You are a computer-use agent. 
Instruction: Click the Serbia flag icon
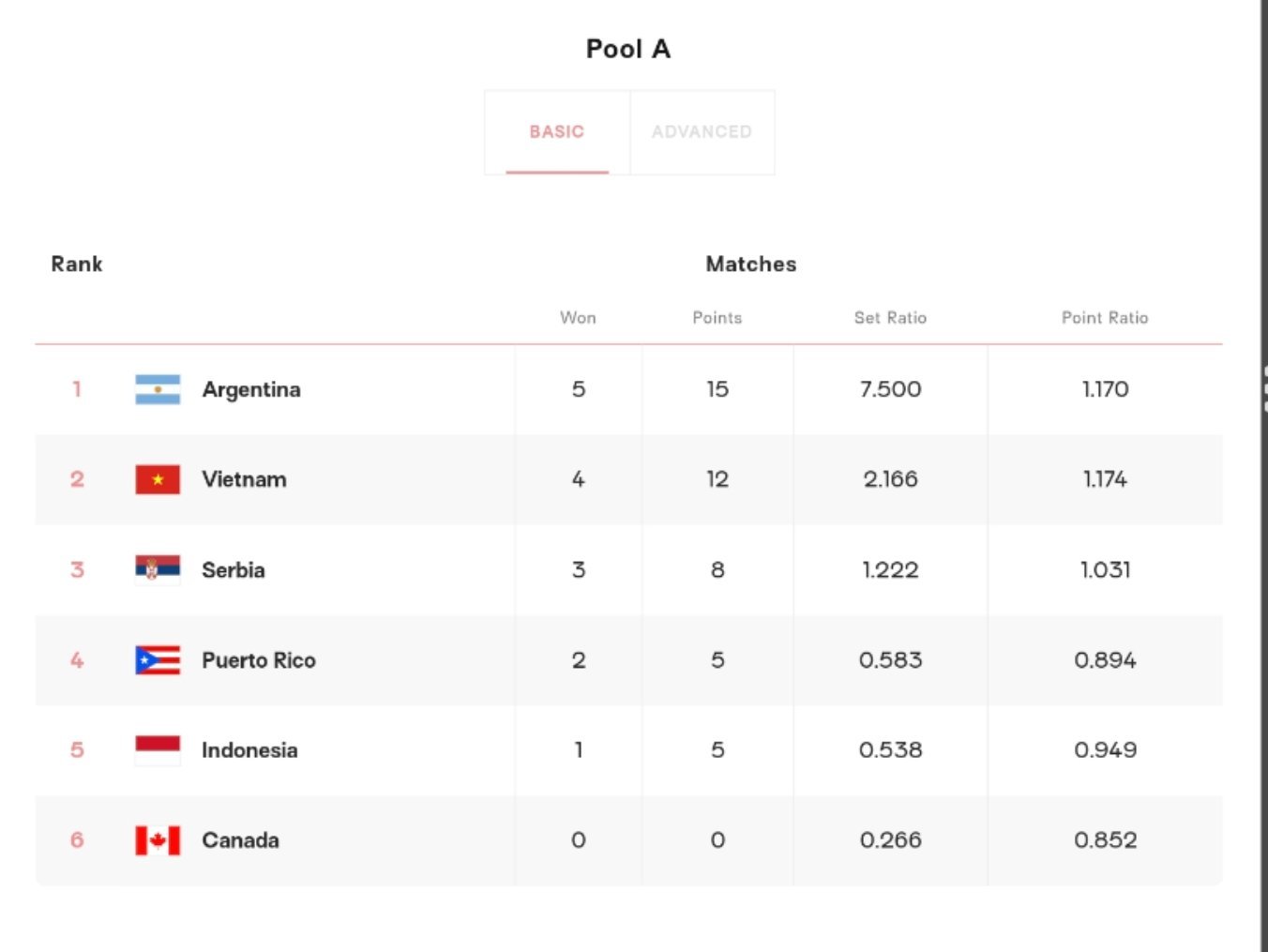(x=158, y=569)
